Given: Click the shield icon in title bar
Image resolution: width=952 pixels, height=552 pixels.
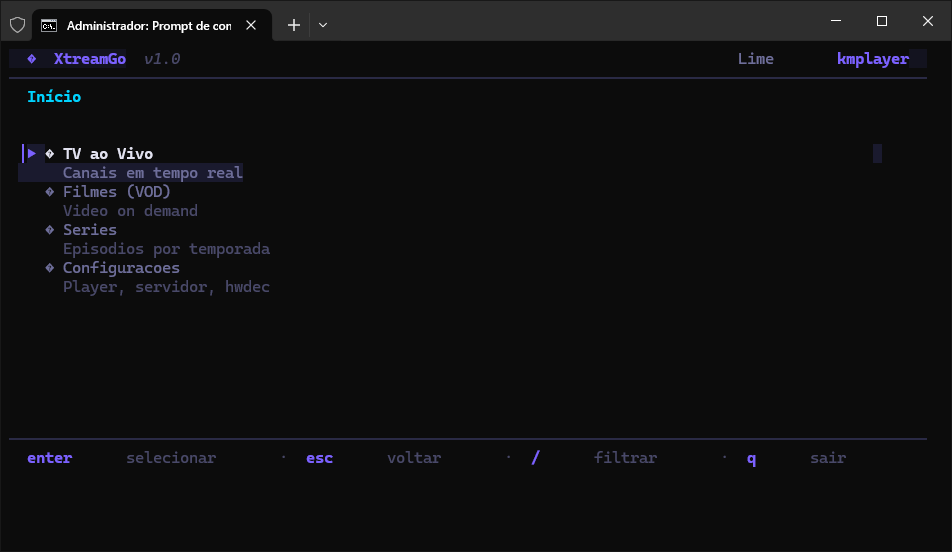Looking at the screenshot, I should pyautogui.click(x=18, y=25).
